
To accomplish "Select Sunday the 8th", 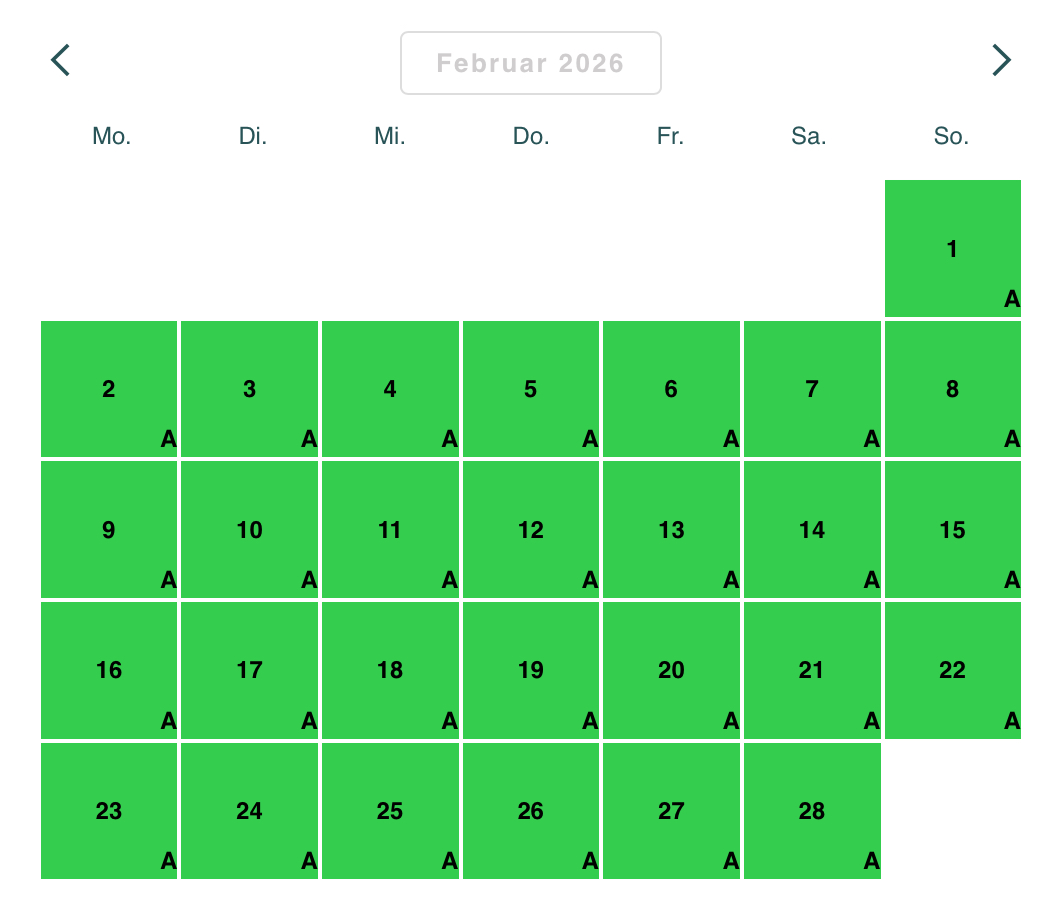I will click(952, 389).
